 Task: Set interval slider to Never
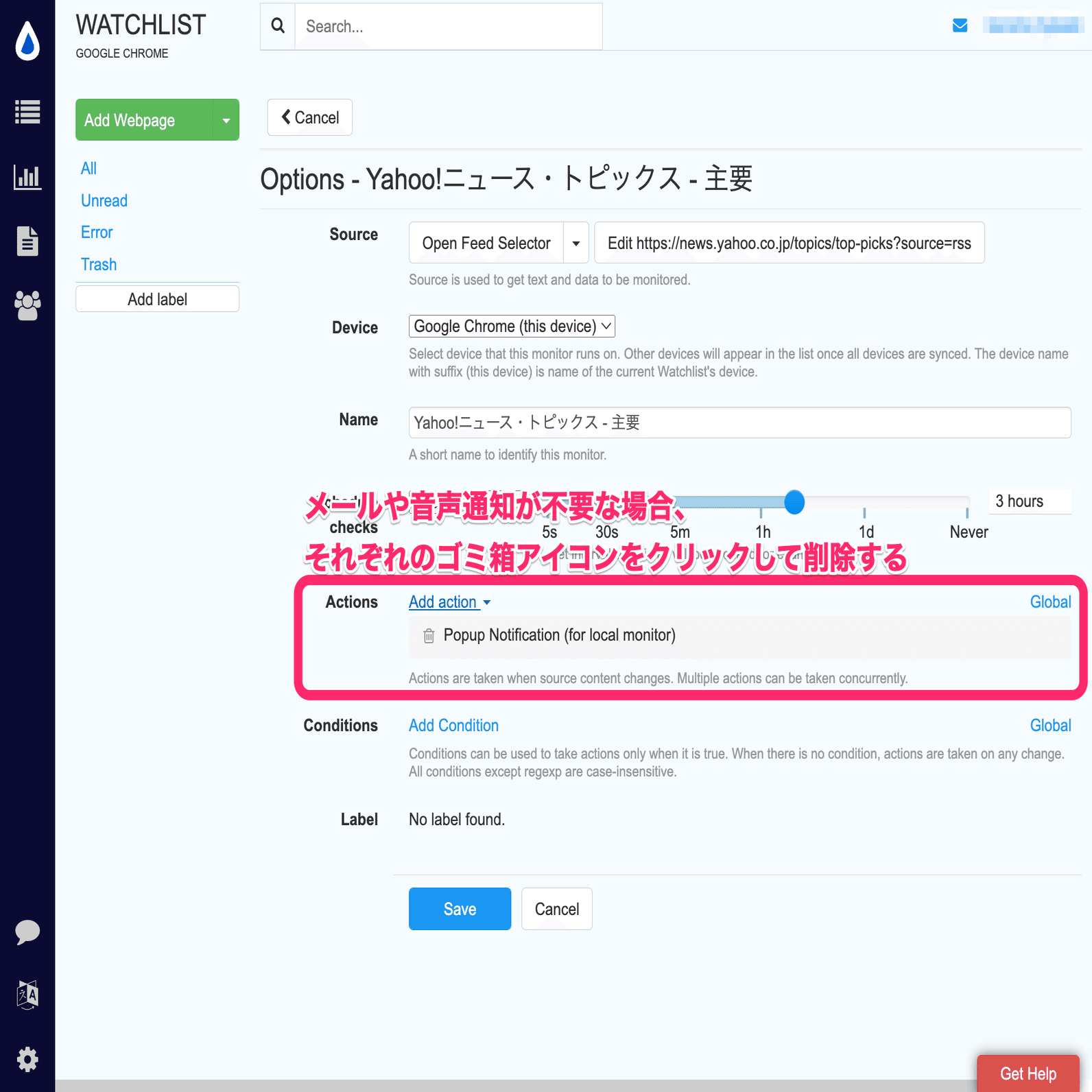(x=967, y=513)
